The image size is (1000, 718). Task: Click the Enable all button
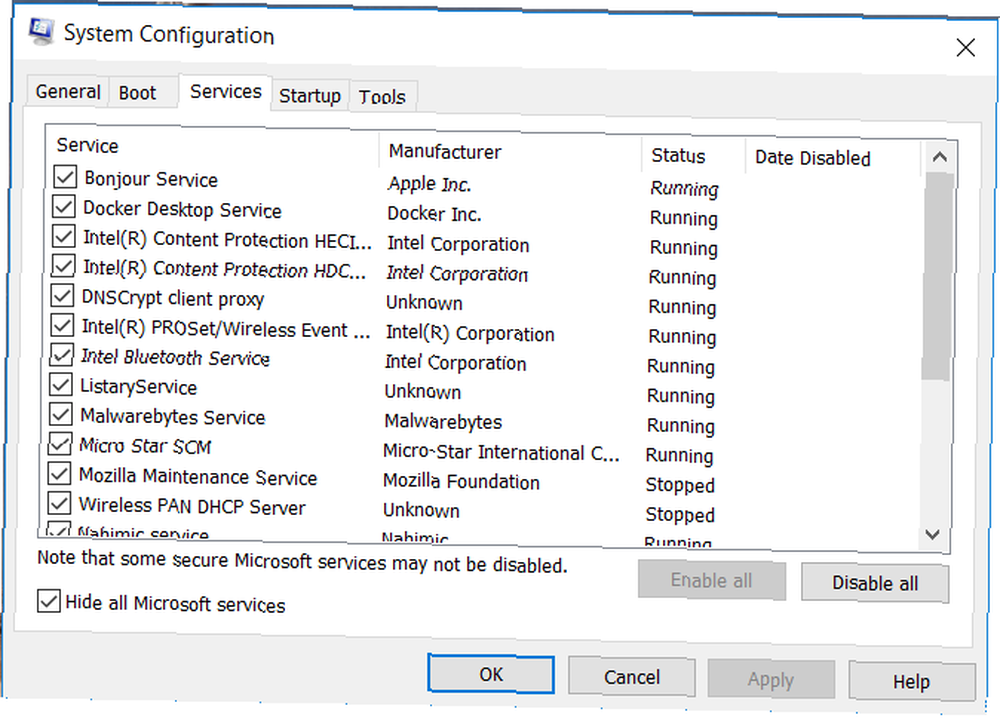click(712, 581)
